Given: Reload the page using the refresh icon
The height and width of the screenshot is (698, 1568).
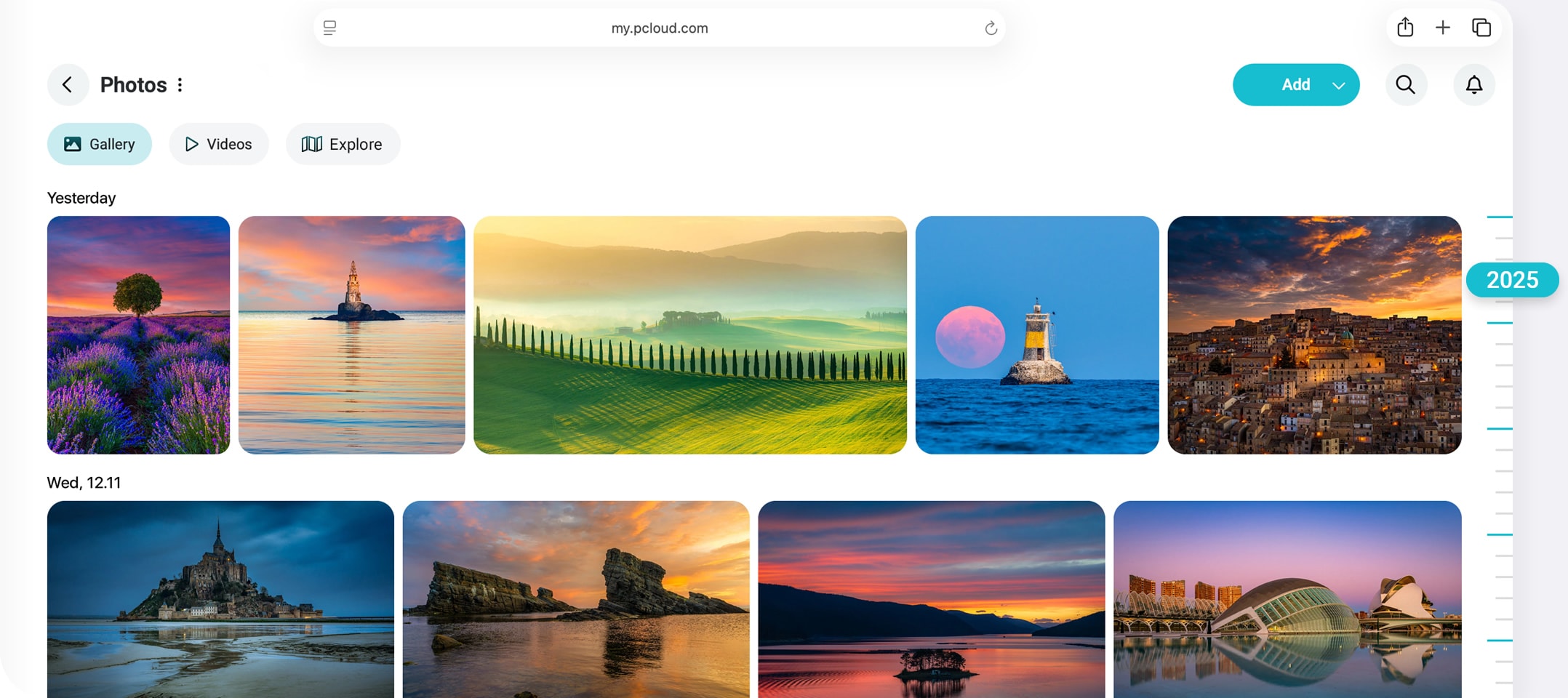Looking at the screenshot, I should (991, 28).
